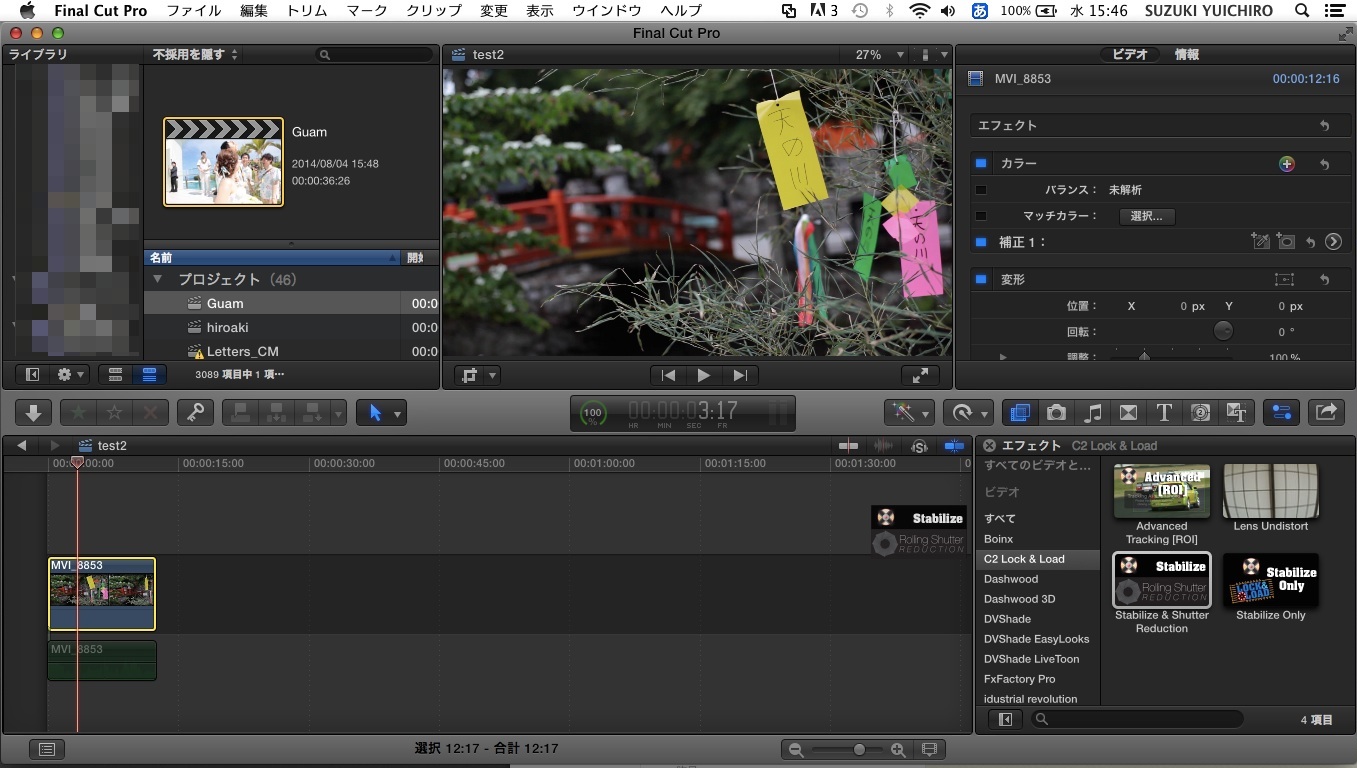Screen dimensions: 1357x768
Task: Open the Transitions browser icon
Action: click(x=1128, y=412)
